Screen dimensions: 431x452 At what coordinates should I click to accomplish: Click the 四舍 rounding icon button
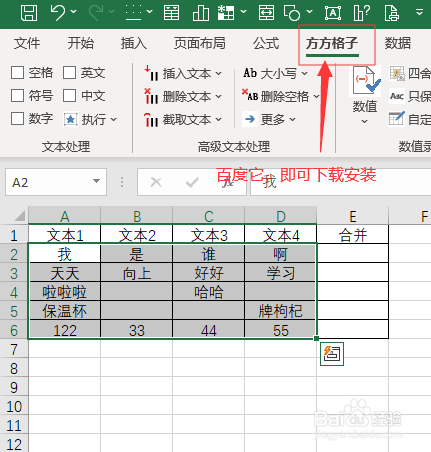point(410,73)
